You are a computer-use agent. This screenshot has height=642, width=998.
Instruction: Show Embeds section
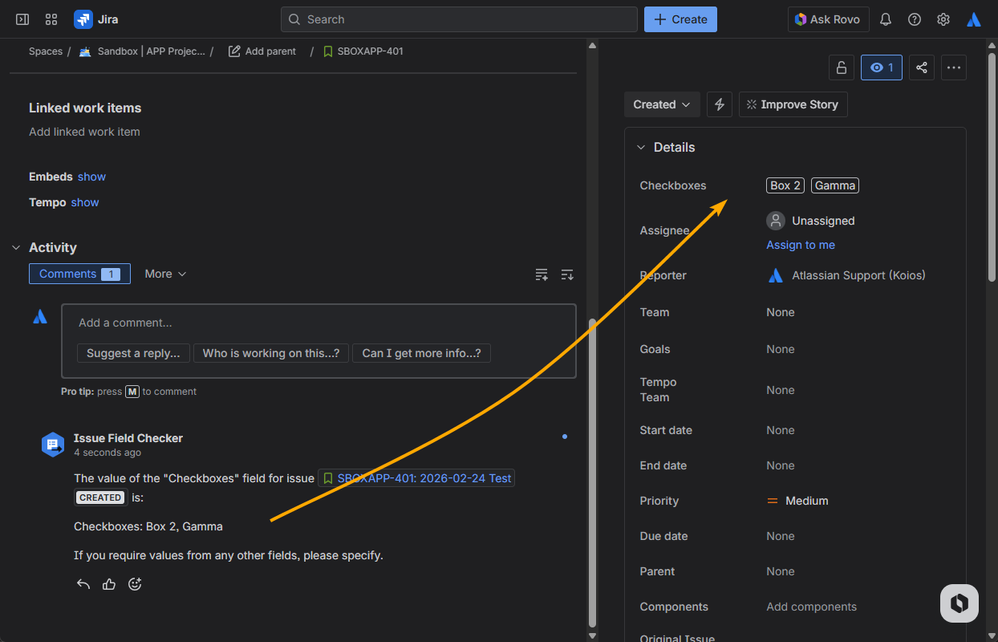point(92,177)
